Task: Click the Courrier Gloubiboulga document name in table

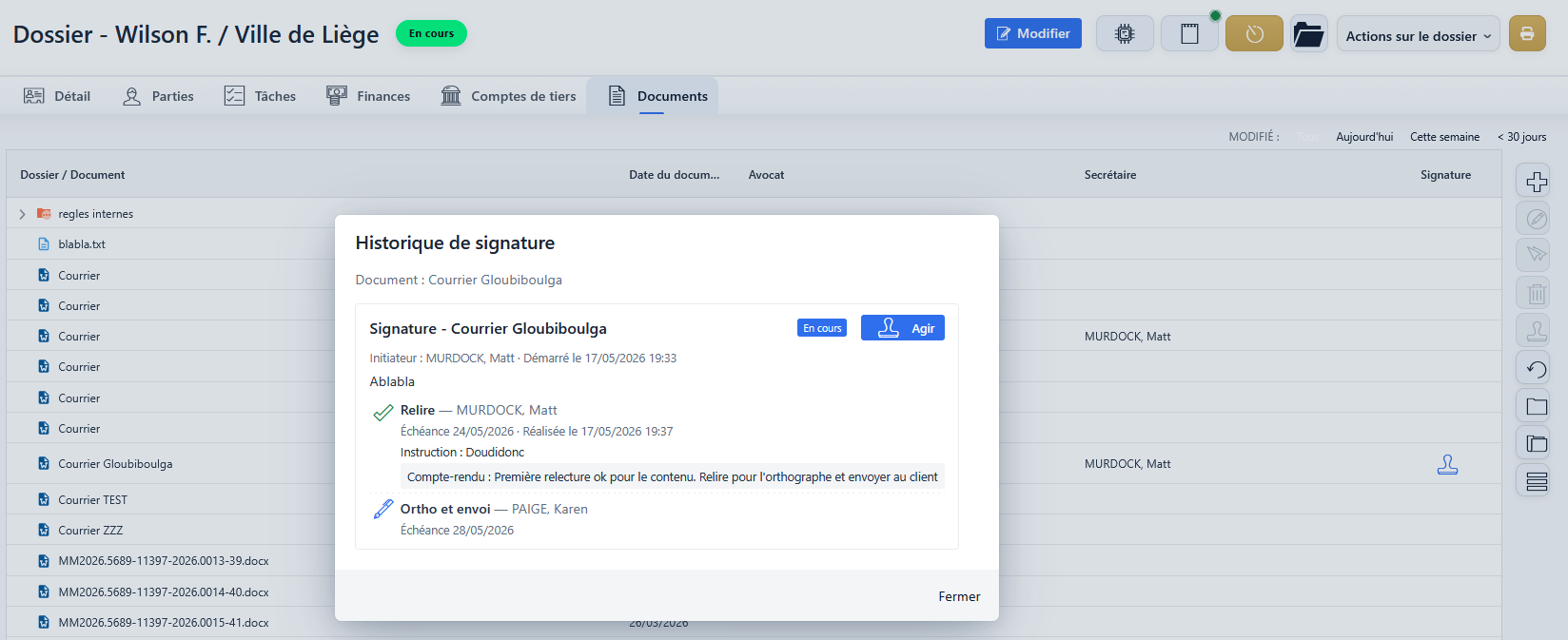Action: 115,464
